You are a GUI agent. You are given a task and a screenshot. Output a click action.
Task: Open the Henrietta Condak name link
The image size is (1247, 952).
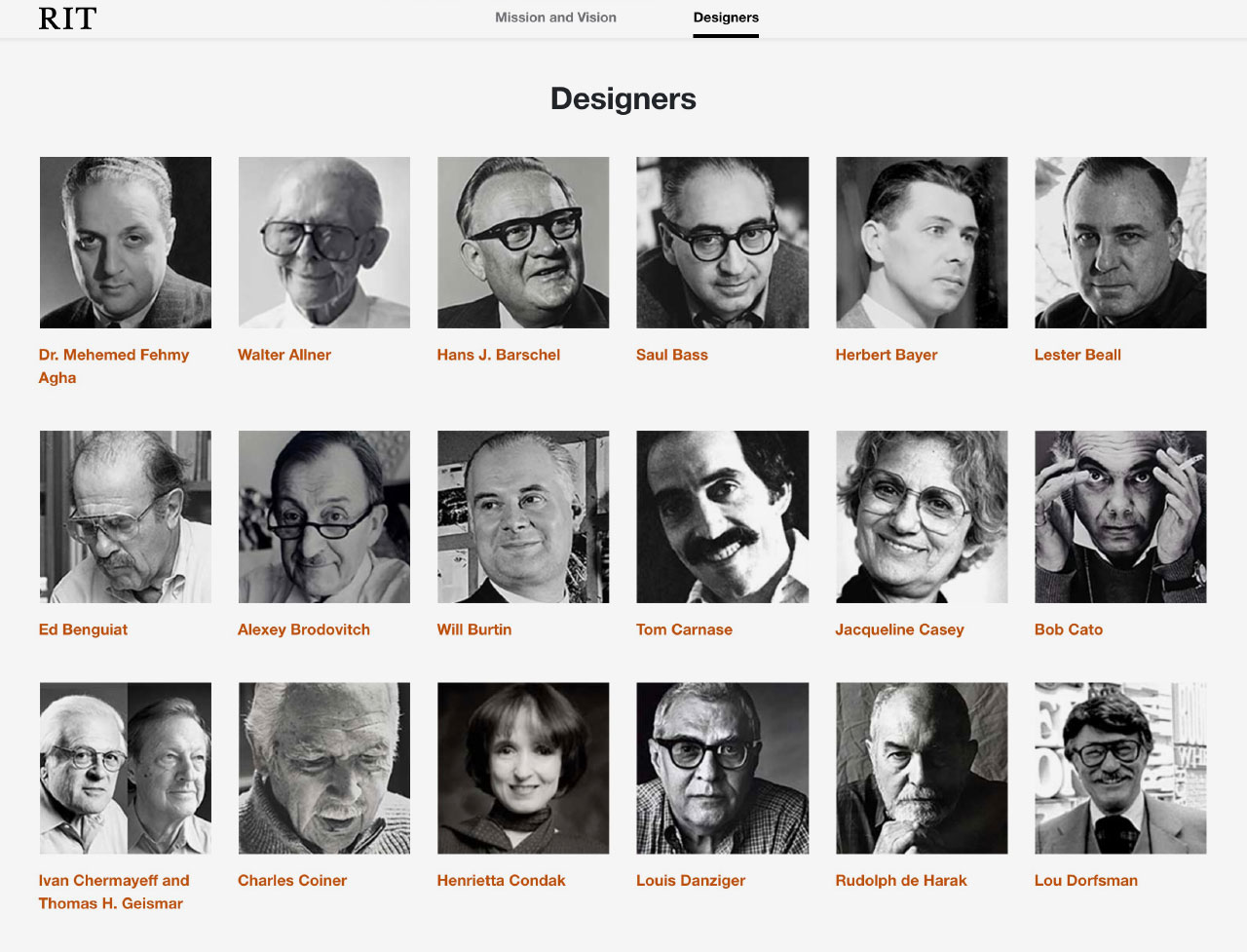(501, 880)
